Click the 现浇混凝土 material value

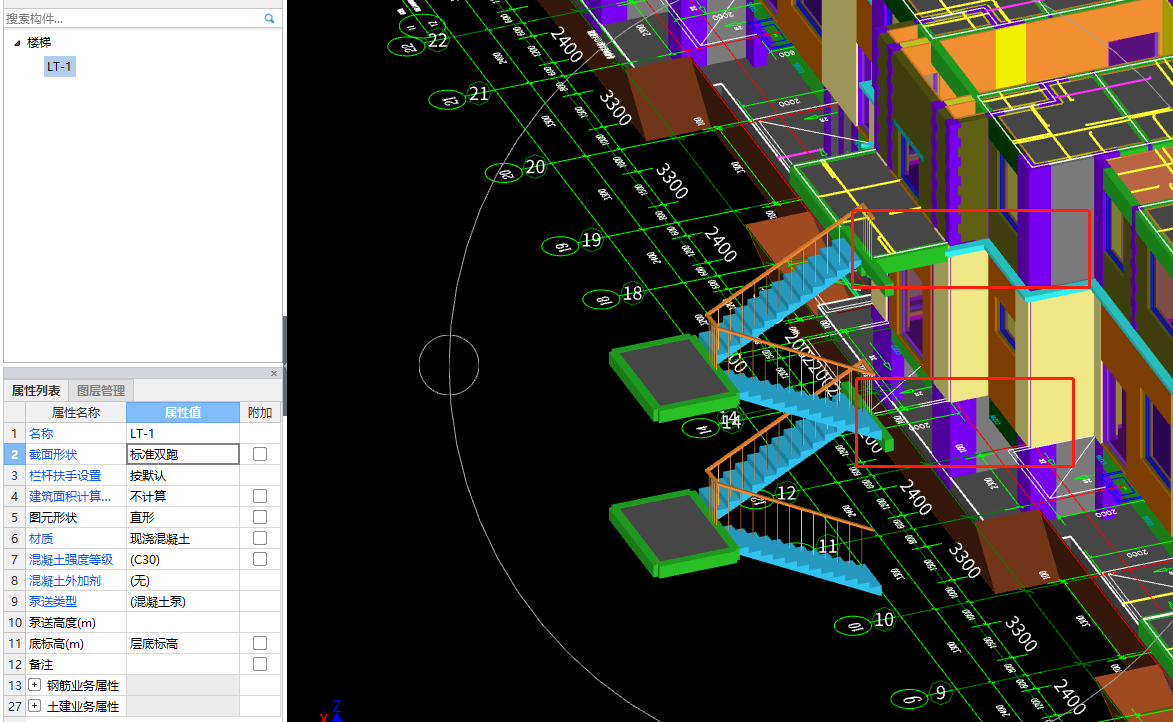tap(183, 538)
